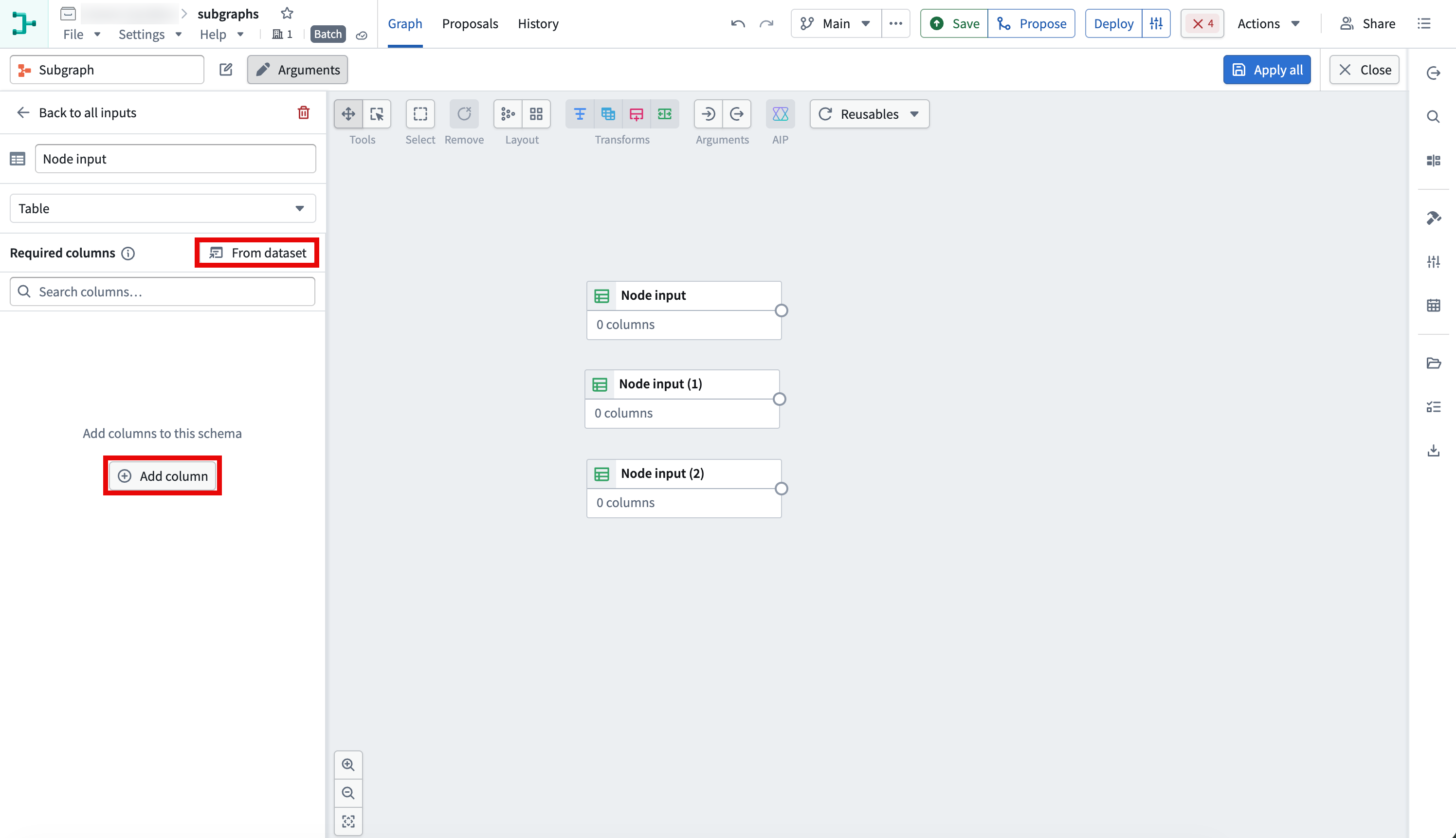The image size is (1456, 838).
Task: Zoom in on the graph canvas
Action: (x=348, y=765)
